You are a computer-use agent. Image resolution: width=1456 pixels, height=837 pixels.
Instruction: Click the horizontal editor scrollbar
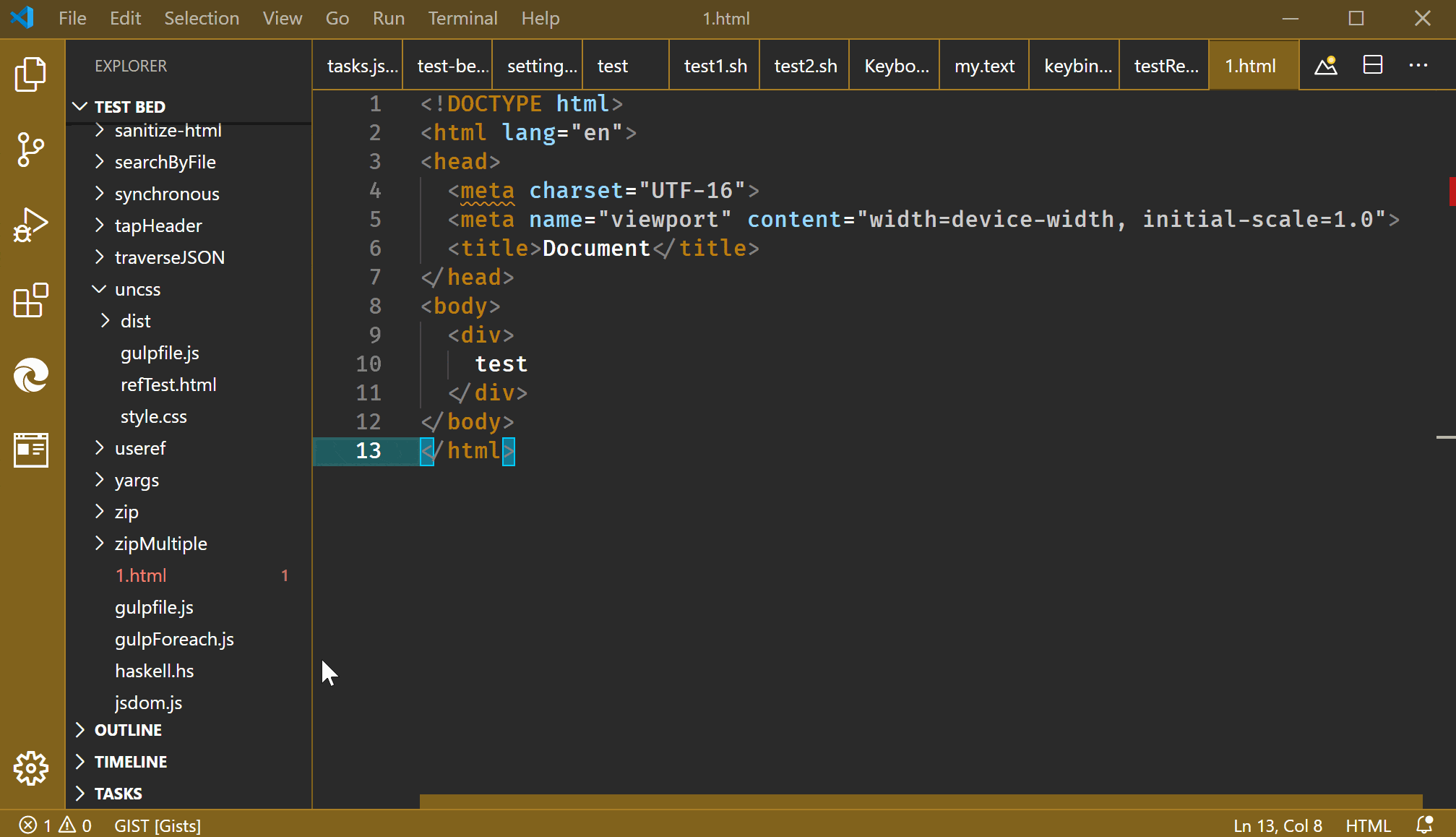(920, 801)
